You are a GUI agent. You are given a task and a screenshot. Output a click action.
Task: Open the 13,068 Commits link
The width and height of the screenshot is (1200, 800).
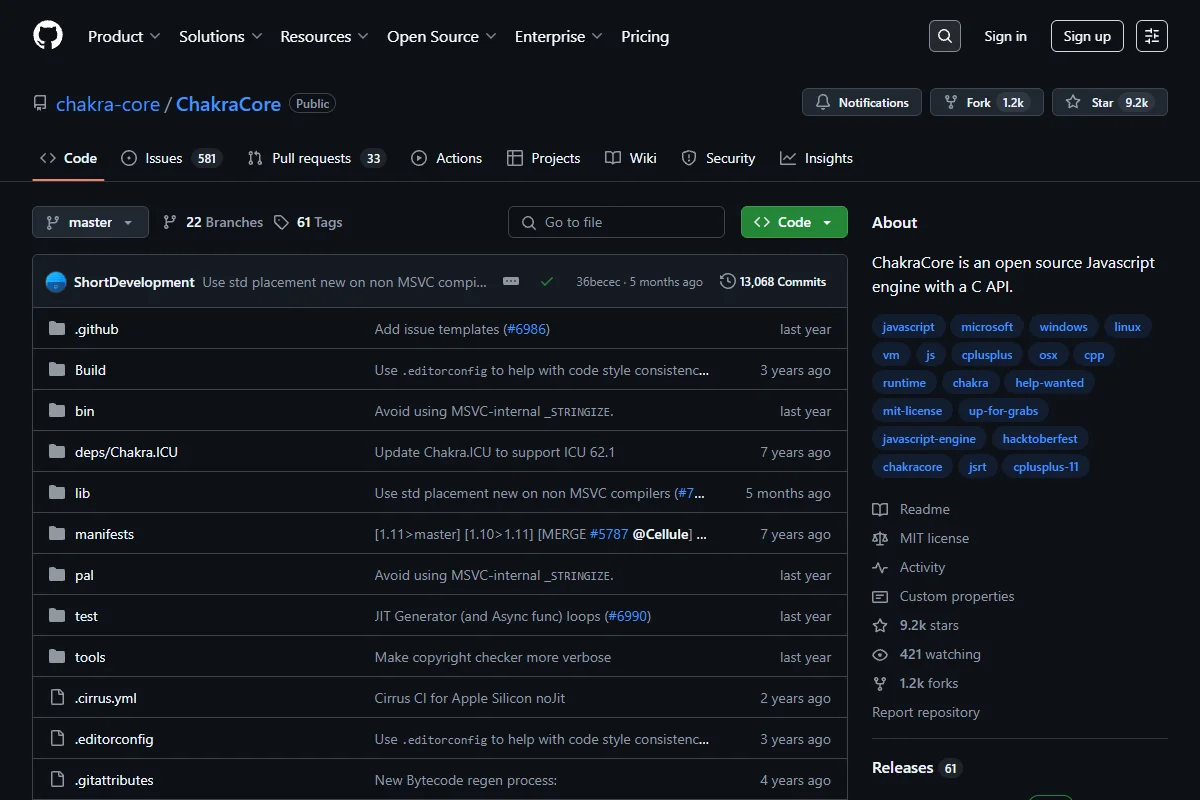[773, 282]
